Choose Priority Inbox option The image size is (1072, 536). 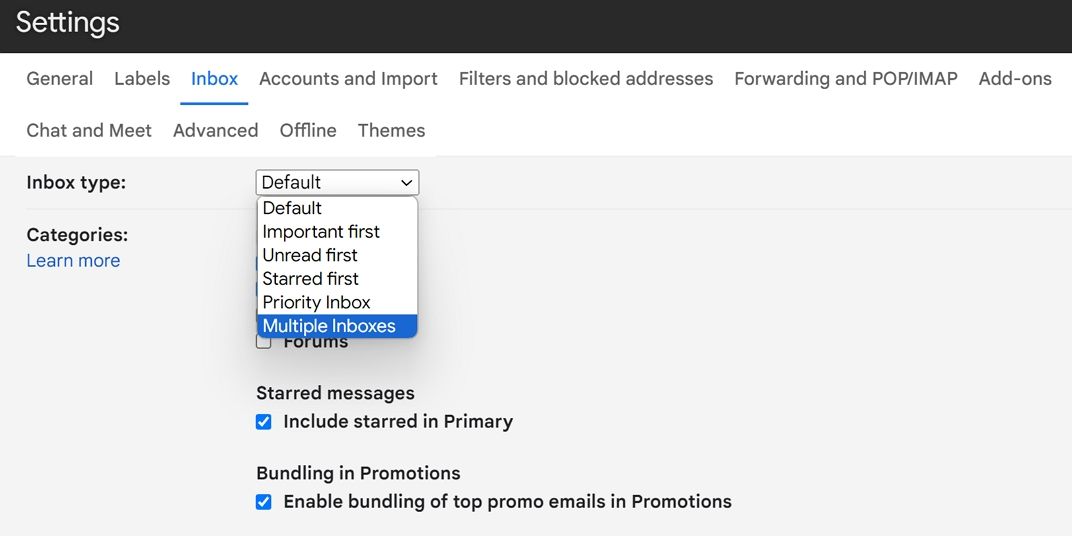[x=316, y=302]
